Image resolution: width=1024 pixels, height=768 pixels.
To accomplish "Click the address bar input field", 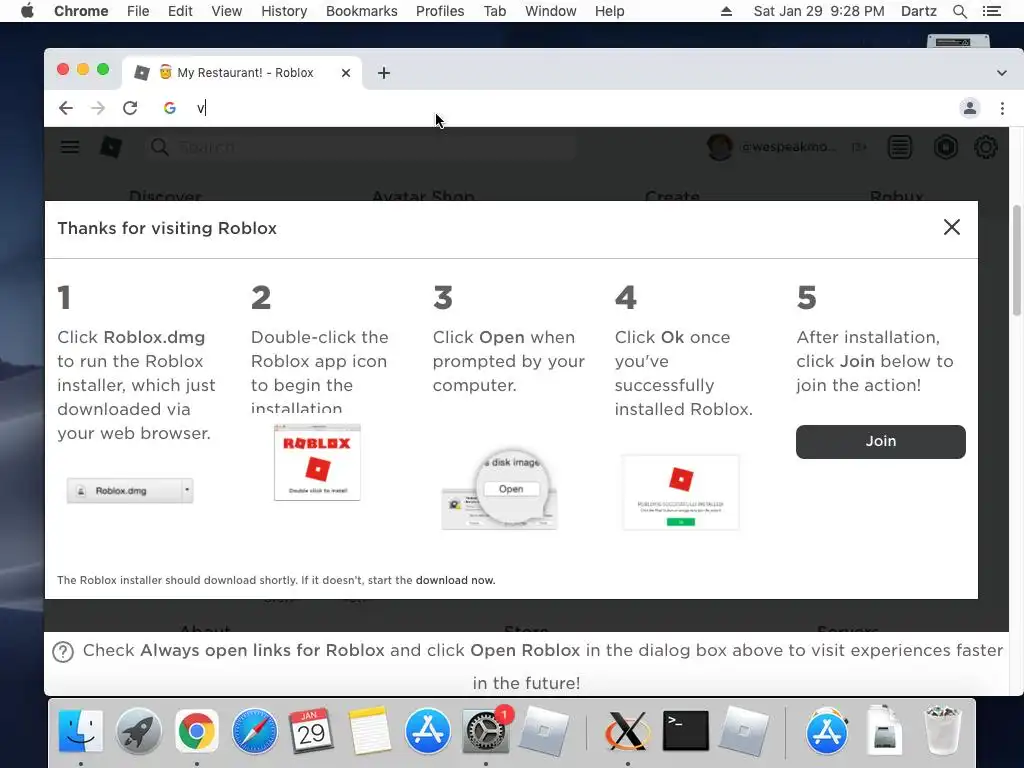I will click(555, 108).
